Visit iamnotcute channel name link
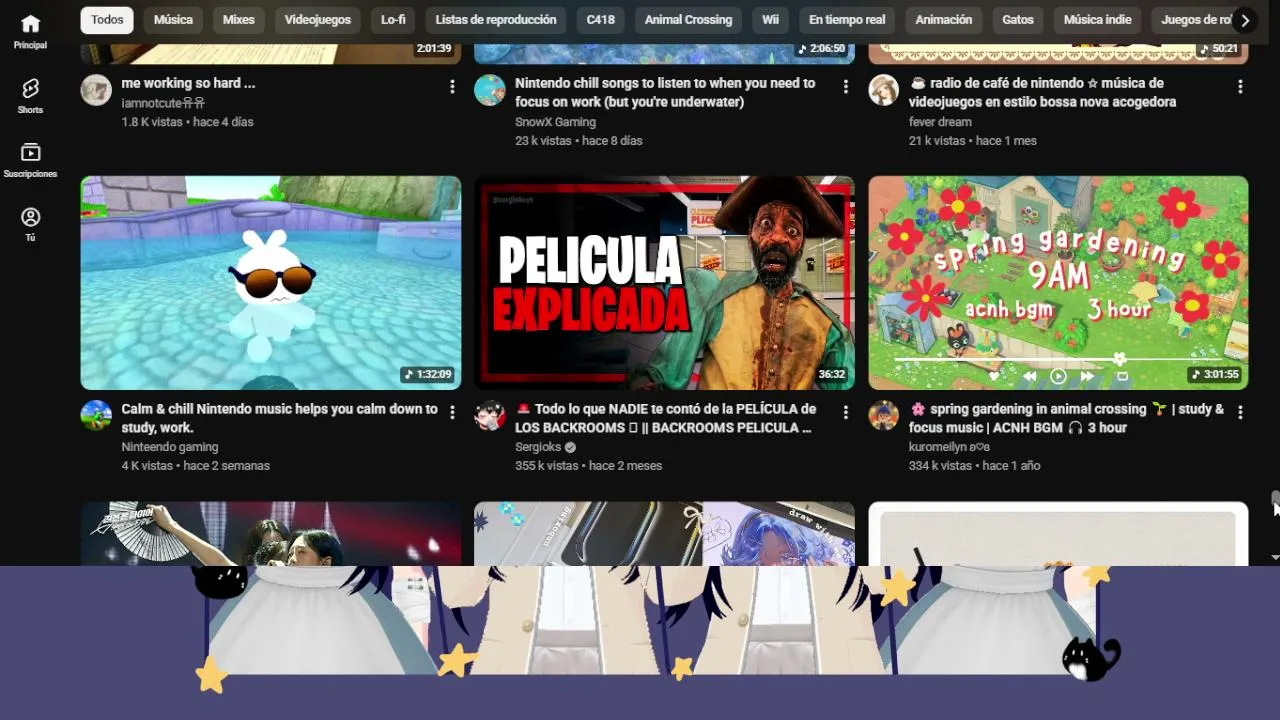This screenshot has height=720, width=1280. point(163,103)
